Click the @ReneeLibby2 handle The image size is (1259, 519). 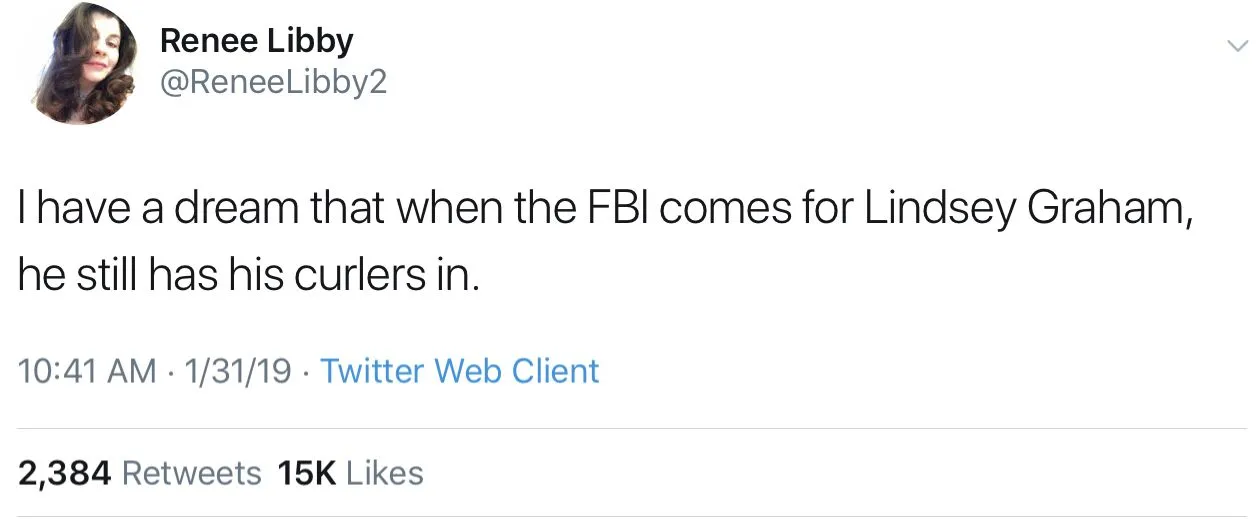point(272,83)
